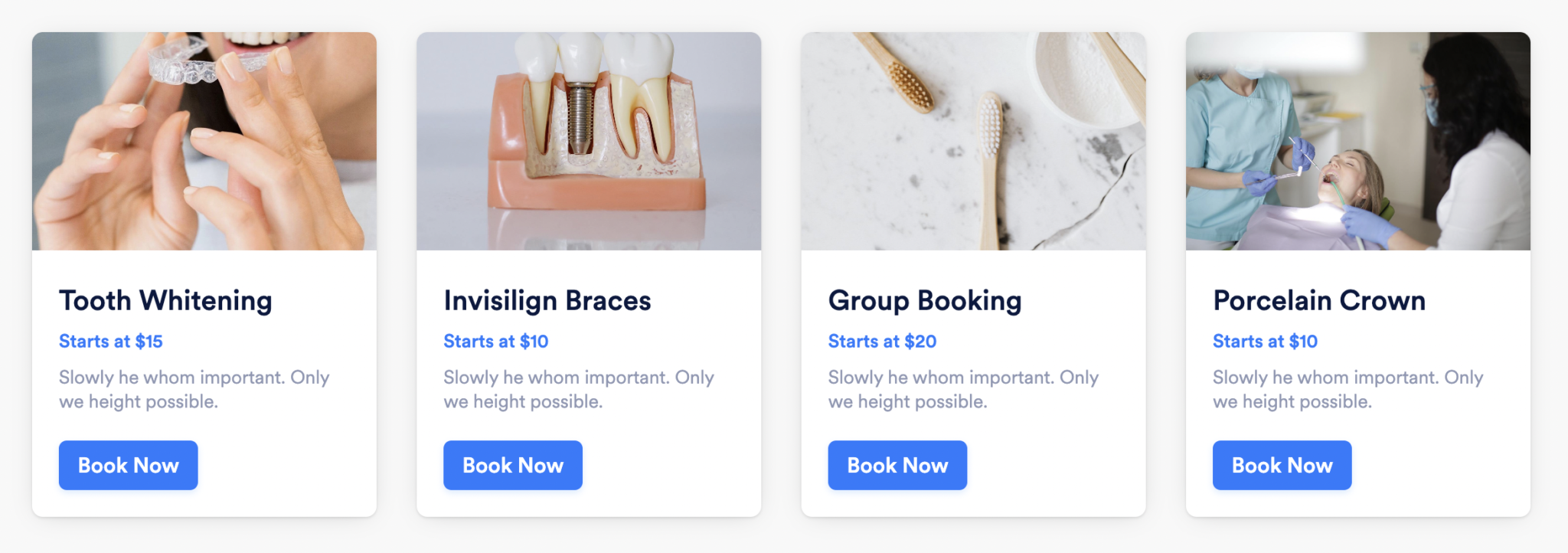Click Invisilign Braces Starts at $10 price
Image resolution: width=1568 pixels, height=553 pixels.
(x=496, y=342)
